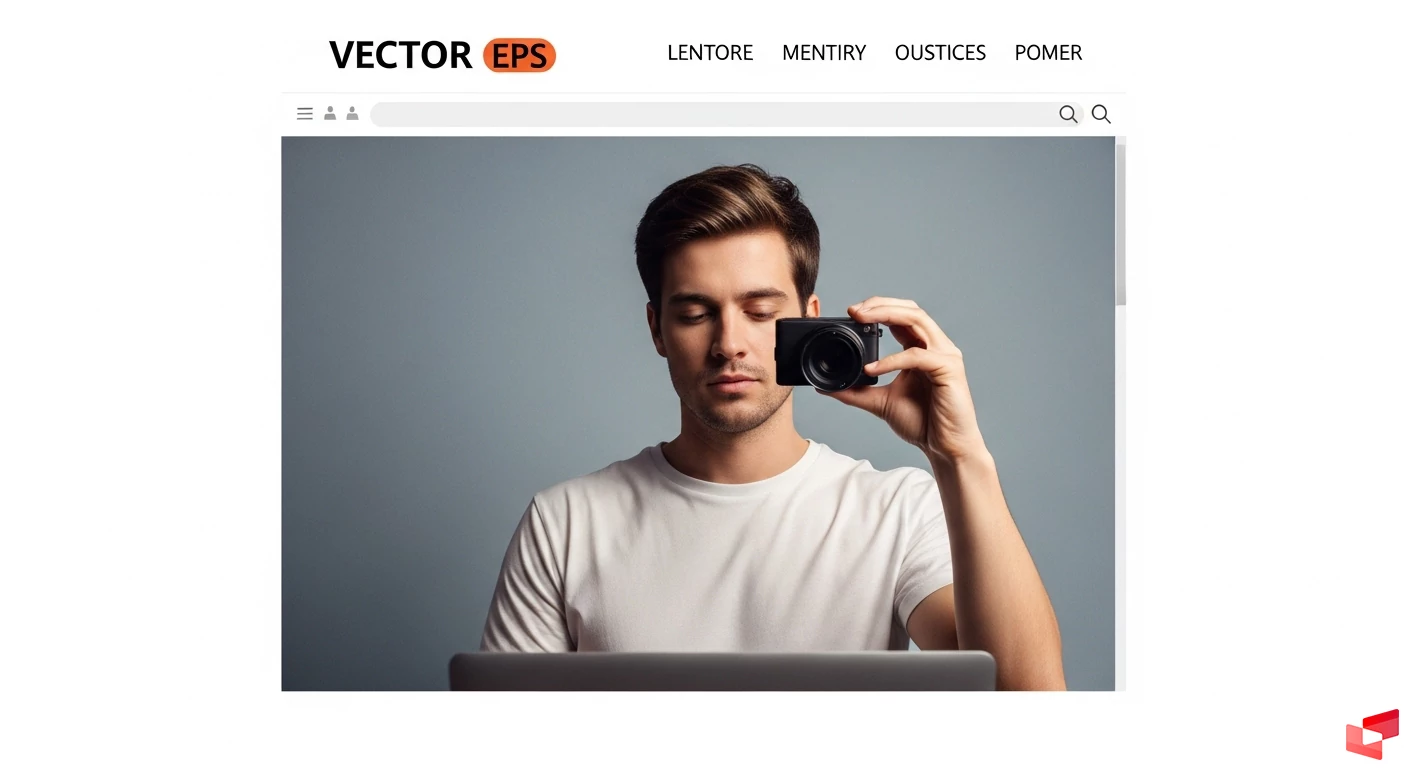Click the scrollbar track below the thumb
This screenshot has height=768, width=1408.
coord(1121,498)
